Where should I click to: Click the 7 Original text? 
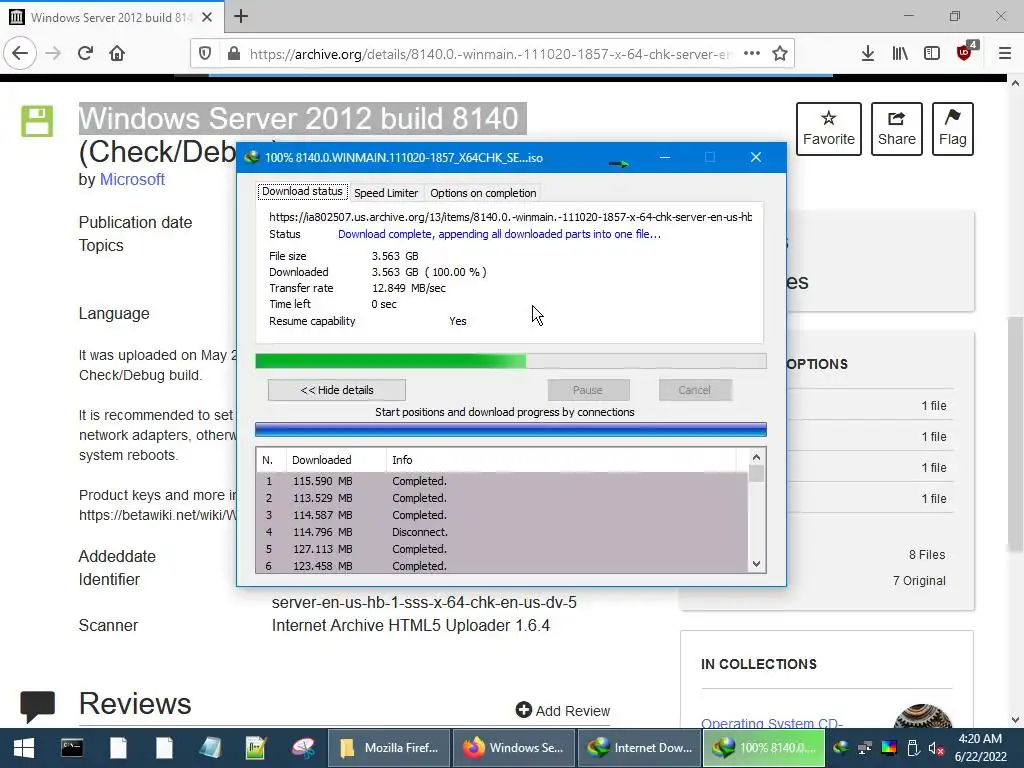(x=919, y=581)
